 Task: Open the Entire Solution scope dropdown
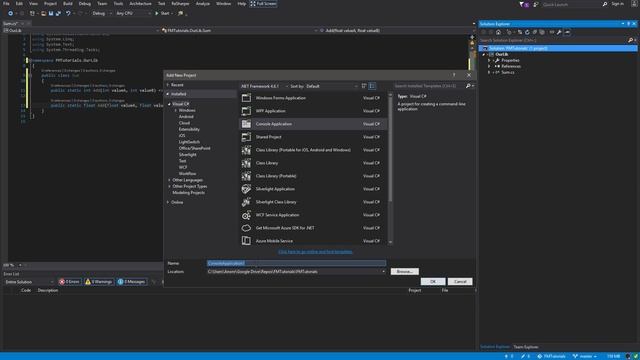pyautogui.click(x=29, y=282)
